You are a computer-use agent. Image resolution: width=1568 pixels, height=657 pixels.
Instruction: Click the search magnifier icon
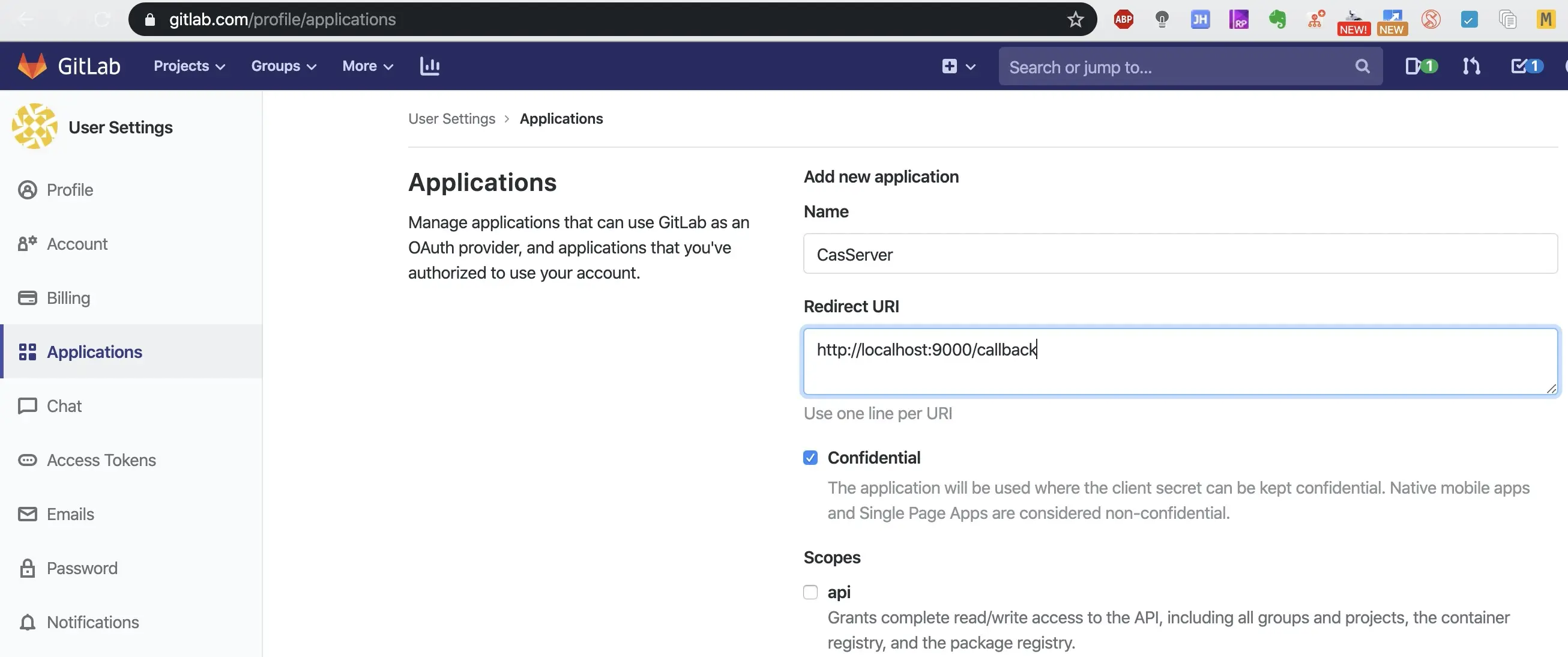pyautogui.click(x=1362, y=67)
